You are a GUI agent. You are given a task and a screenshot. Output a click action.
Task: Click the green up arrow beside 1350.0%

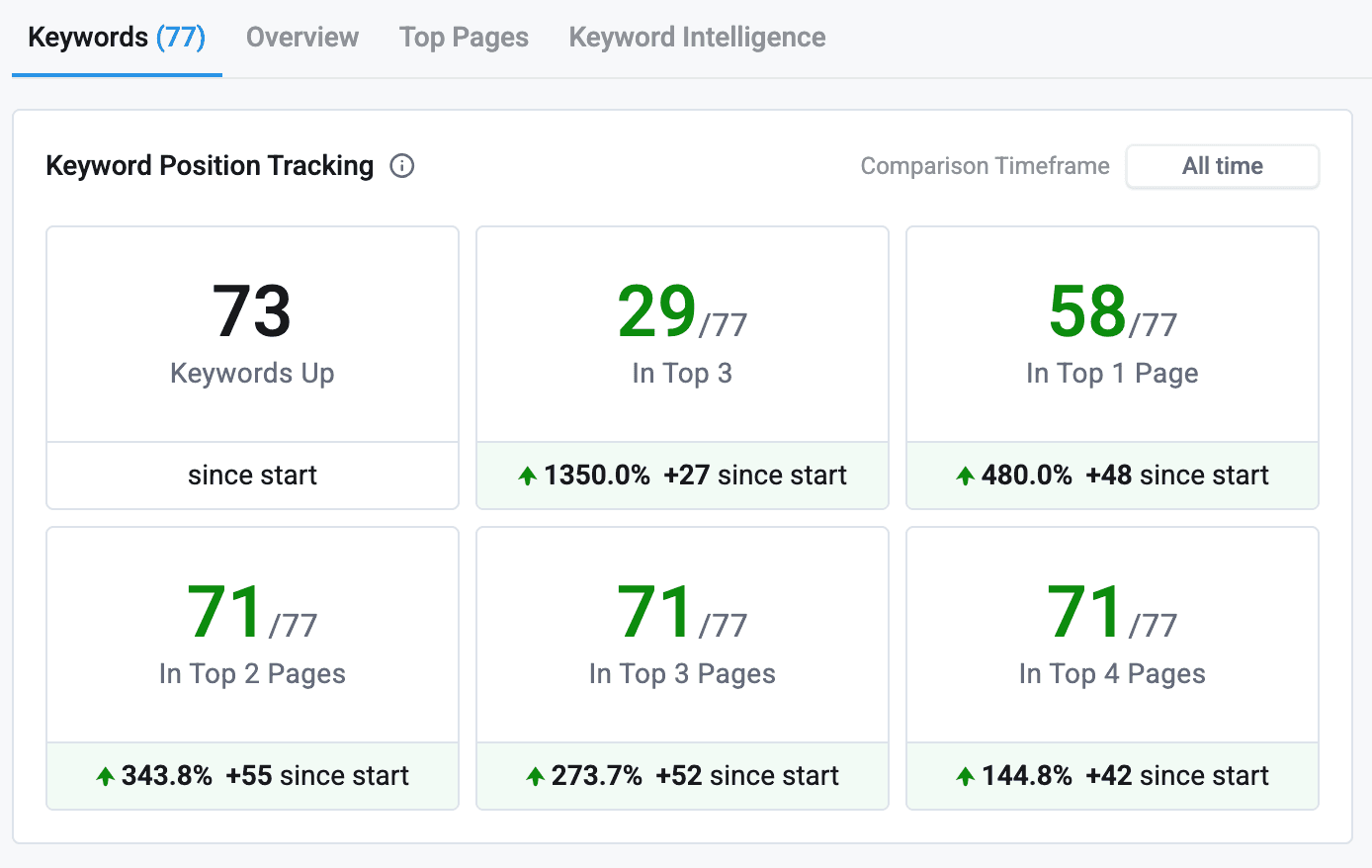pos(527,475)
